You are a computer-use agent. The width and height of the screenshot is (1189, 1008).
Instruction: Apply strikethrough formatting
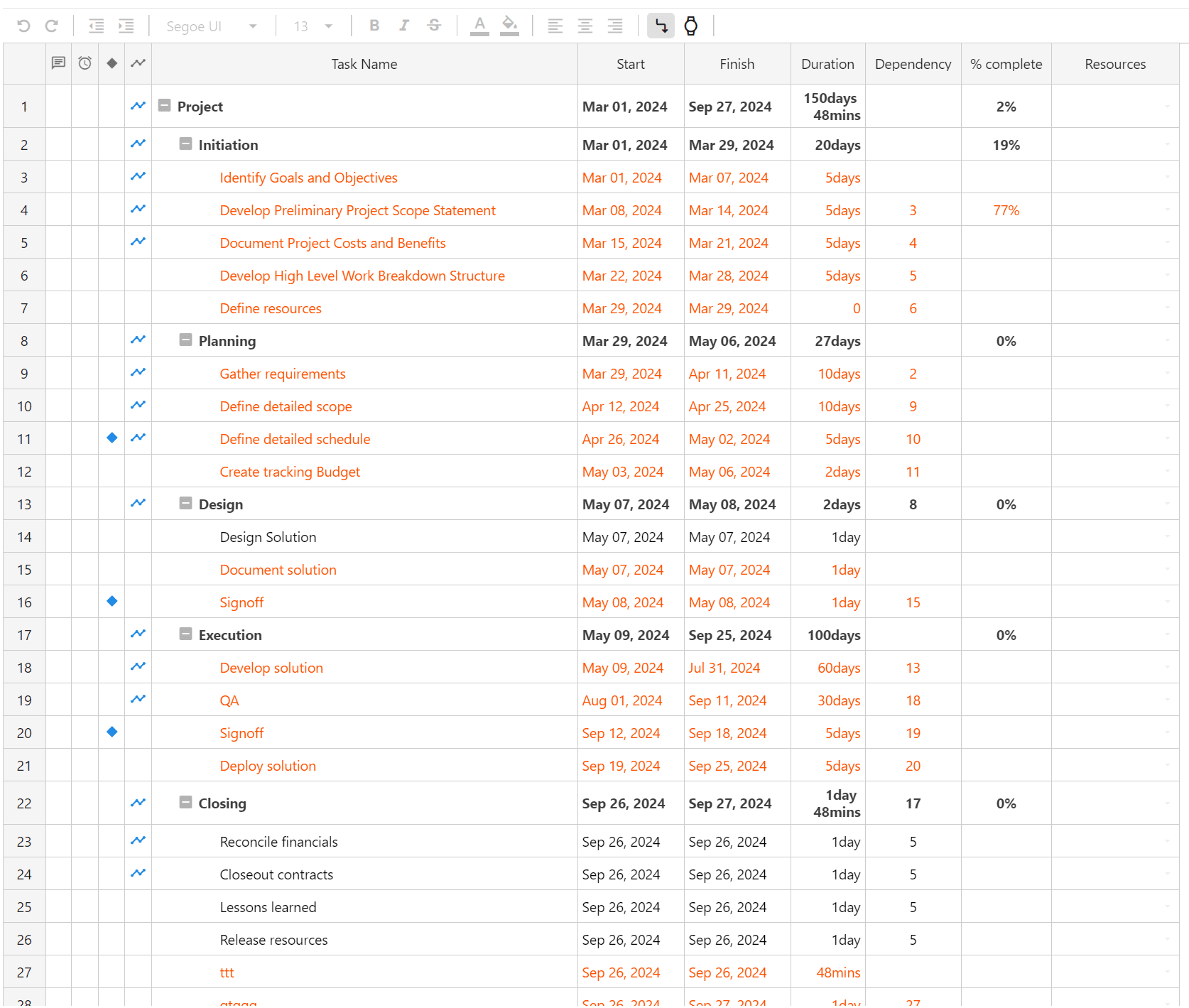tap(434, 26)
